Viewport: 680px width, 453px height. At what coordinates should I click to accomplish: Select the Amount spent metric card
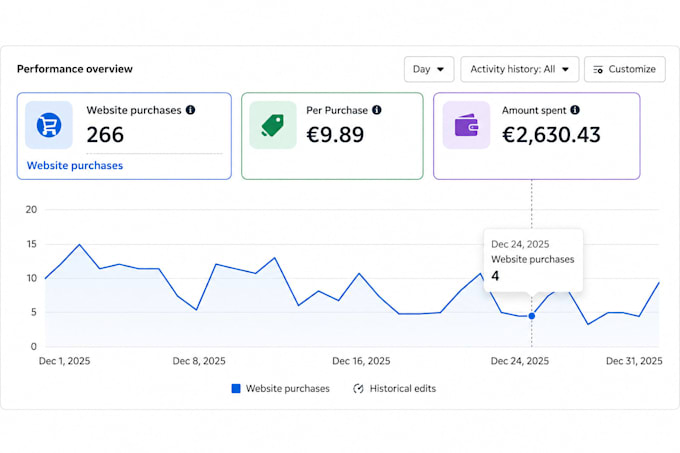pos(536,136)
